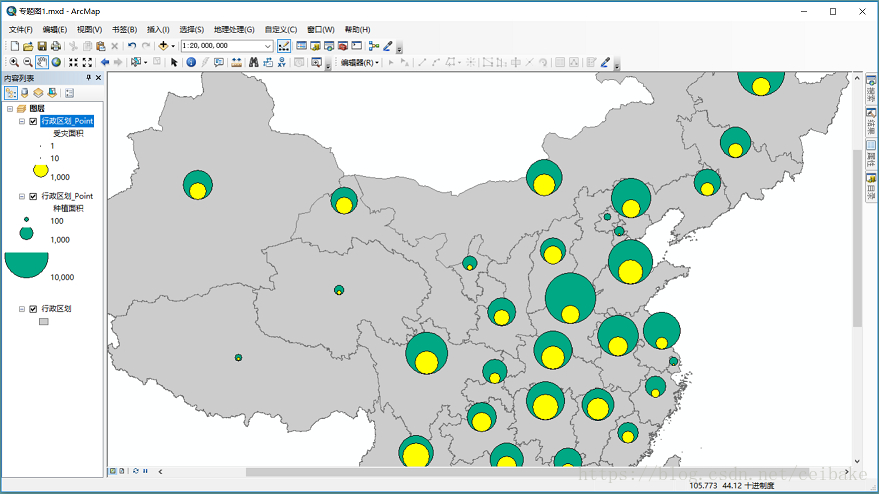Uncheck the 行政区划_Point layer with 种植面积

33,196
